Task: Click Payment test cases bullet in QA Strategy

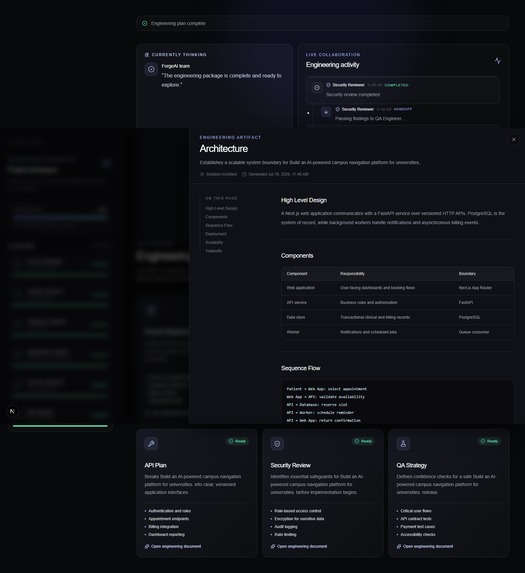Action: click(x=418, y=527)
